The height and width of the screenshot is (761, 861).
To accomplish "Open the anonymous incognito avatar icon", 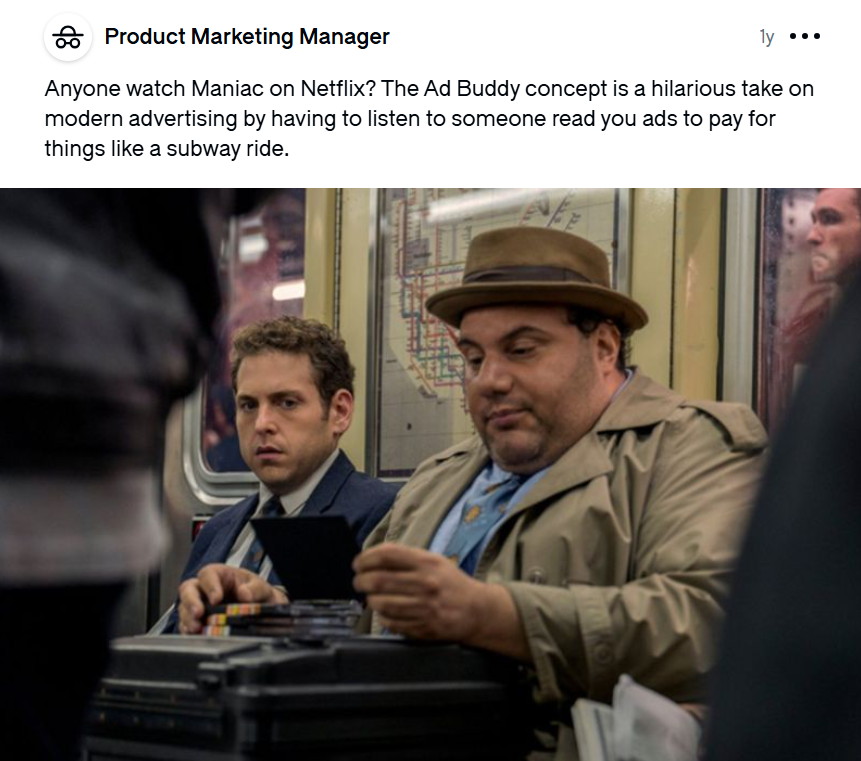I will click(68, 37).
